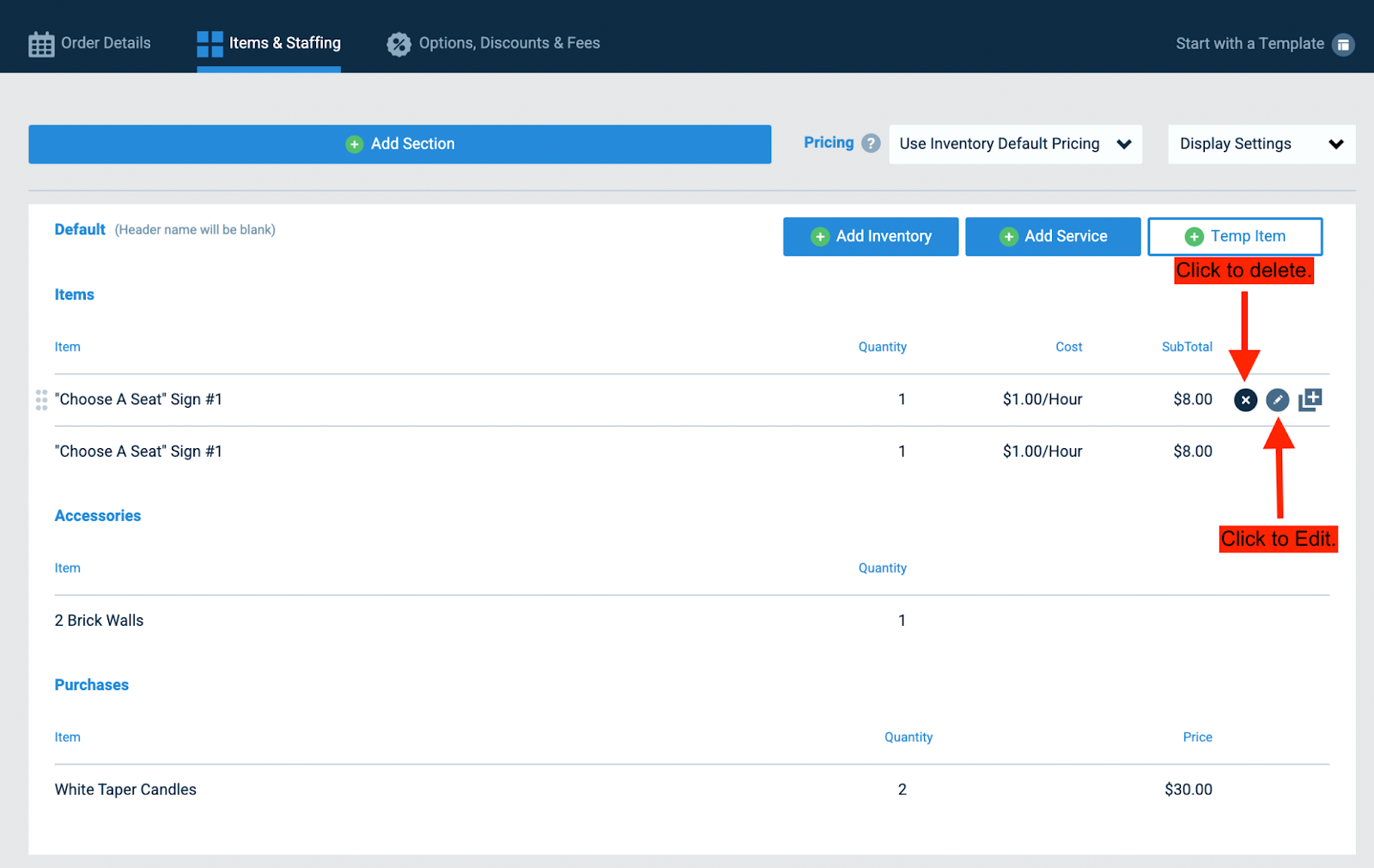Click the drag handle dots beside the first item
The height and width of the screenshot is (868, 1374).
[x=40, y=399]
